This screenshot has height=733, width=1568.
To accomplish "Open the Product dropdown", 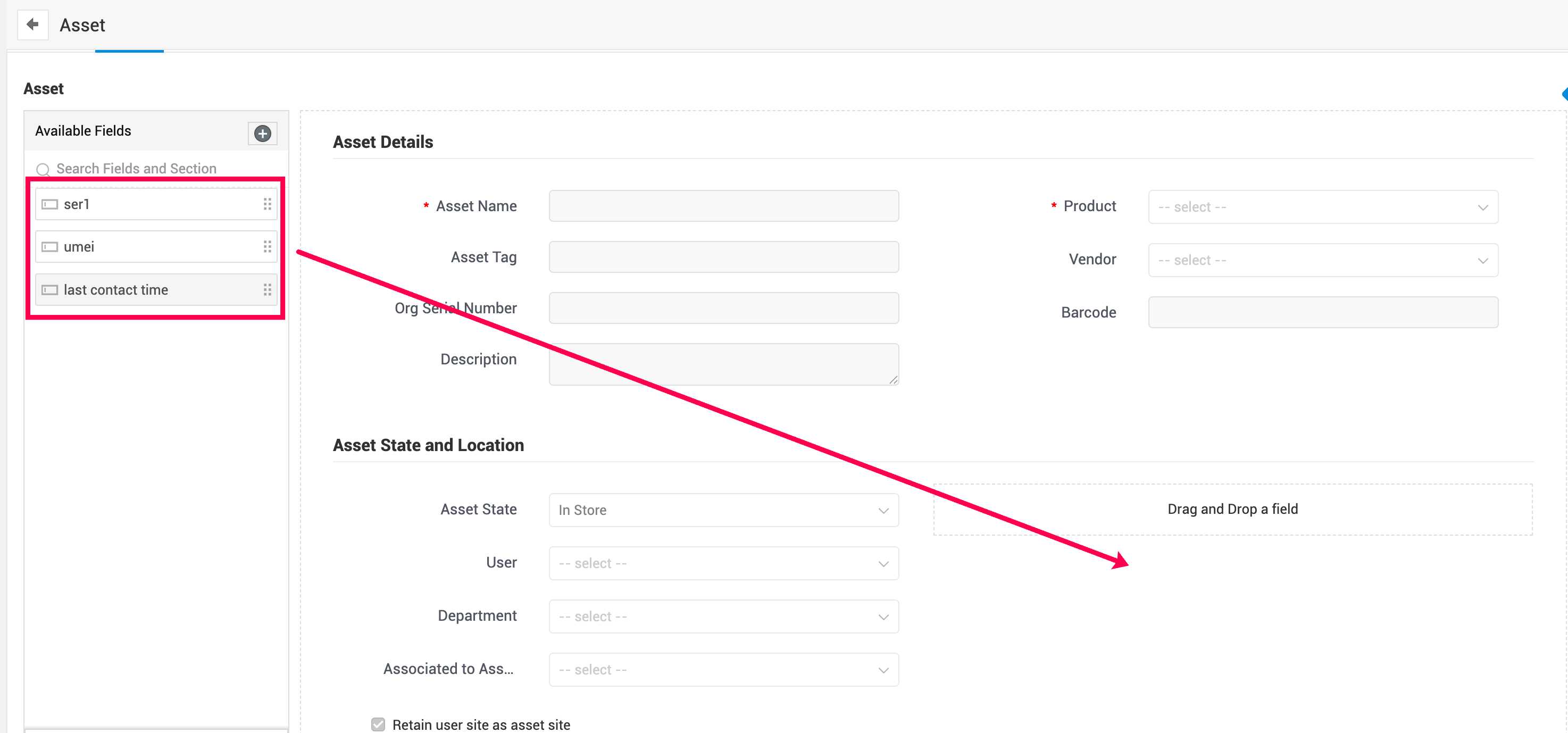I will tap(1322, 207).
